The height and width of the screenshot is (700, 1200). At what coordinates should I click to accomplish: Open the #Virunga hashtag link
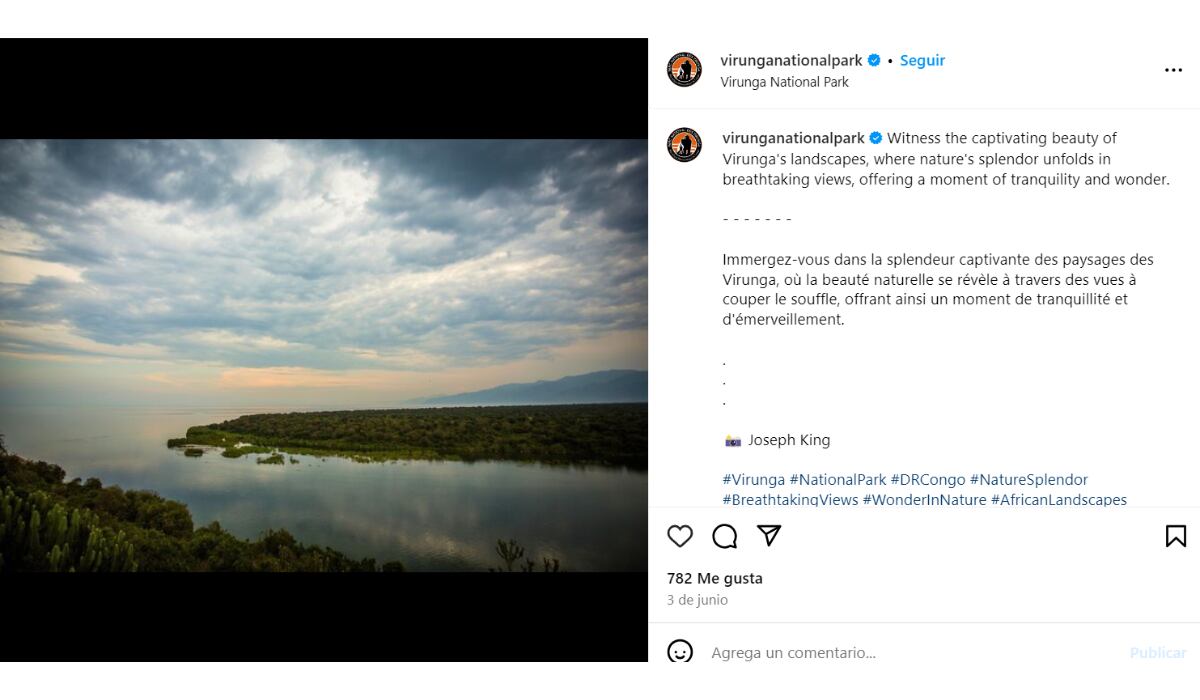(754, 480)
